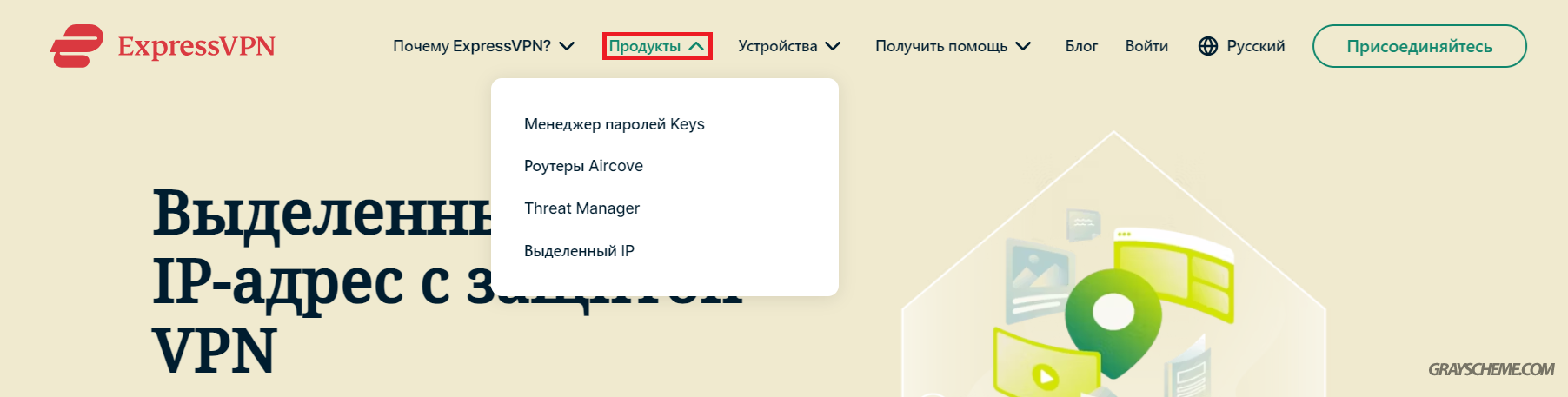
Task: Open the Блог link
Action: pos(1081,46)
